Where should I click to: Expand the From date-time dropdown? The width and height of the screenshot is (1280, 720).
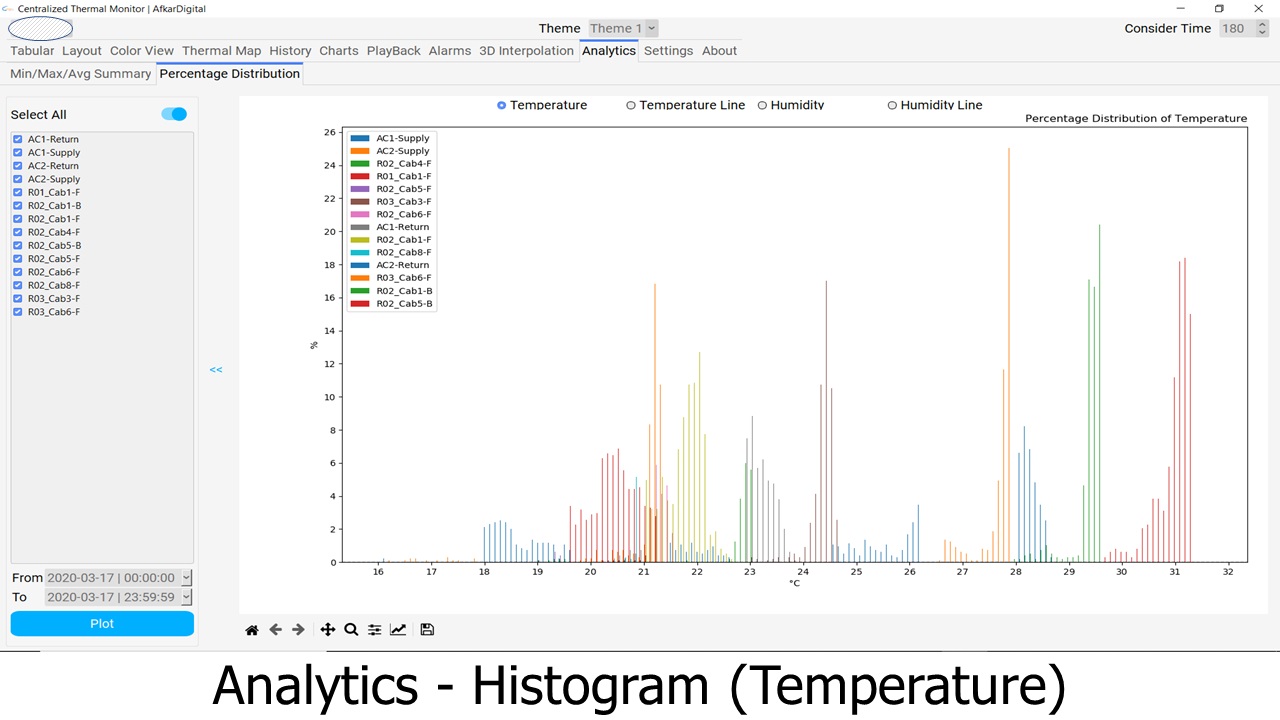click(187, 578)
